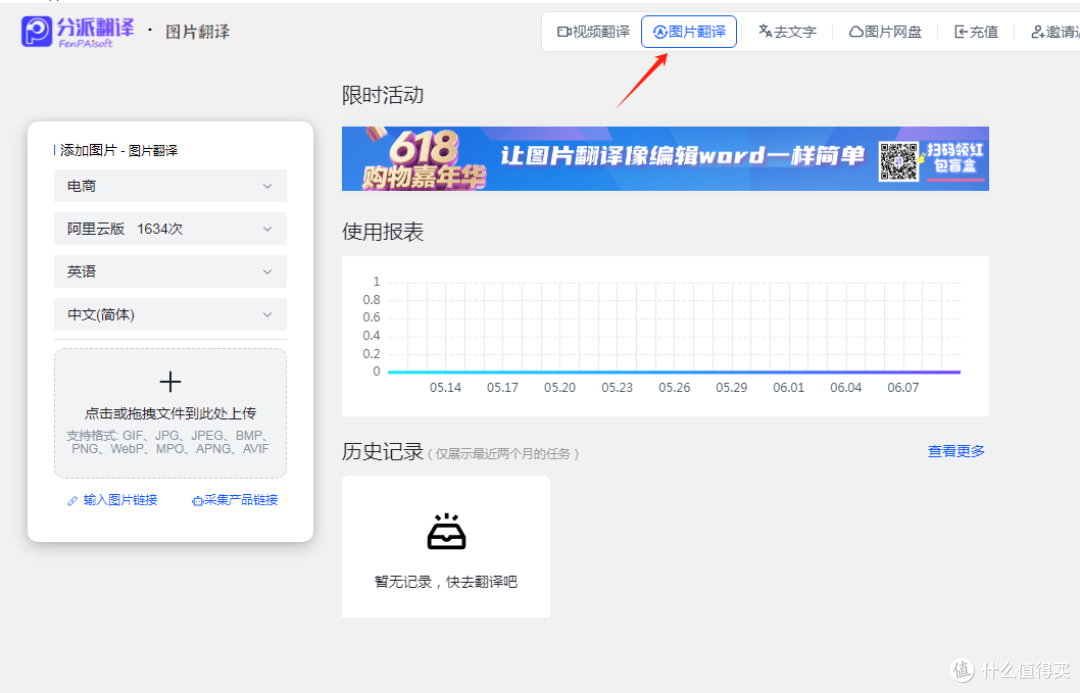Open the 英语 source language dropdown
Screen dimensions: 1080x693
coord(170,271)
